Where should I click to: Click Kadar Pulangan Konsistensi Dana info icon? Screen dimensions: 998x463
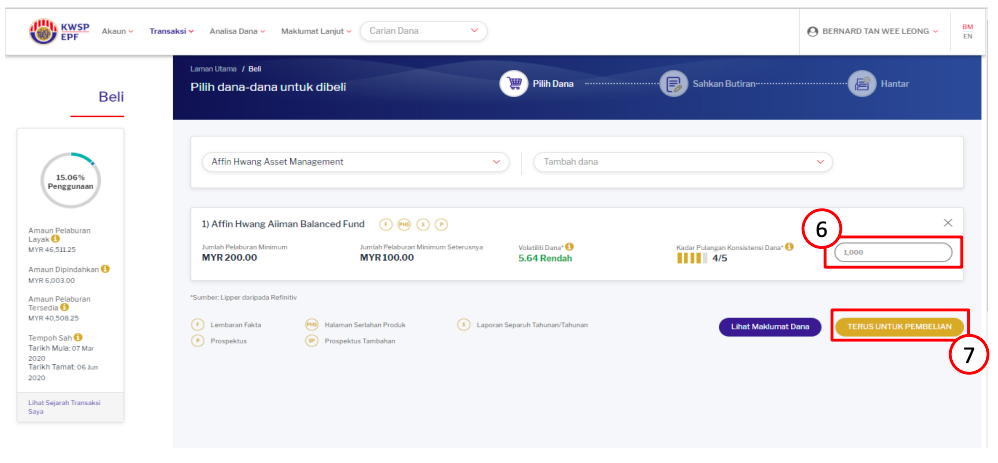(x=789, y=246)
